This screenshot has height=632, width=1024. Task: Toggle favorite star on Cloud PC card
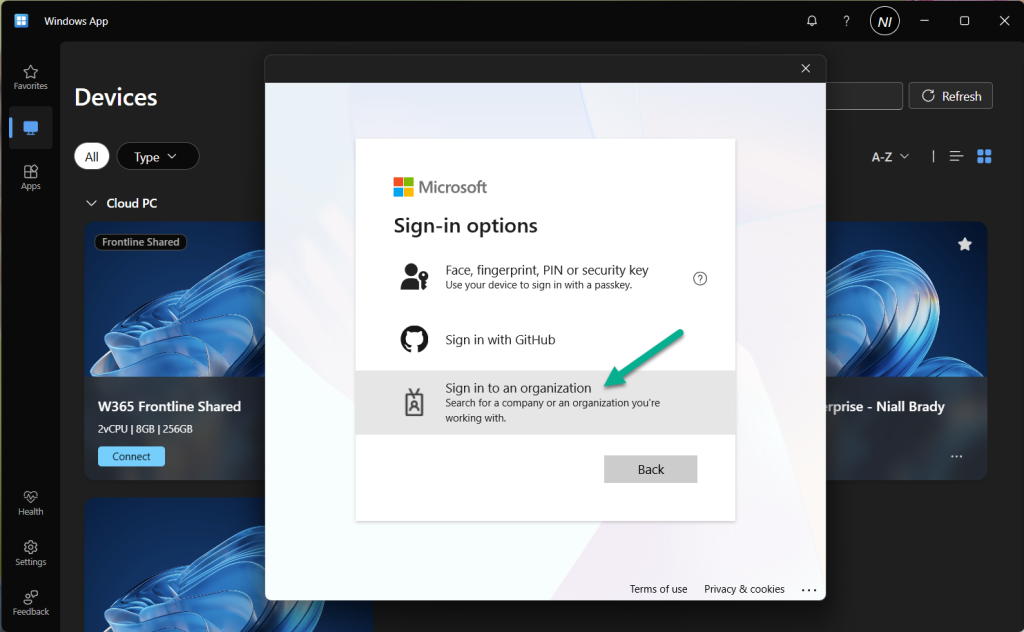(x=964, y=244)
